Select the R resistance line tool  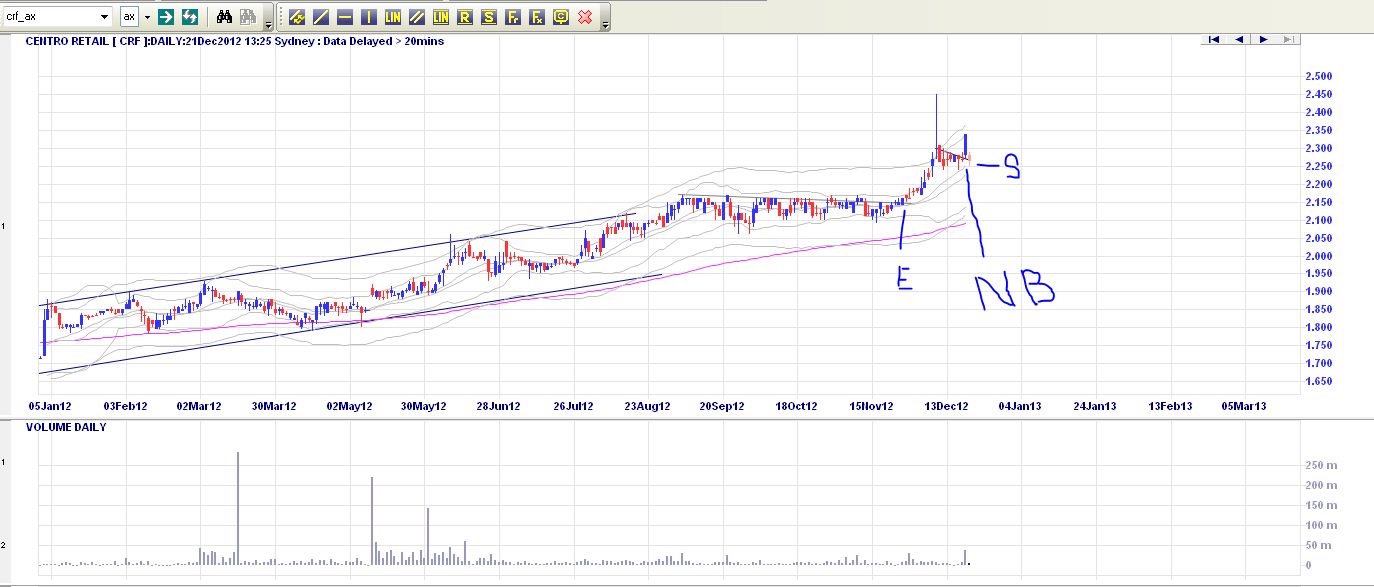click(x=465, y=17)
